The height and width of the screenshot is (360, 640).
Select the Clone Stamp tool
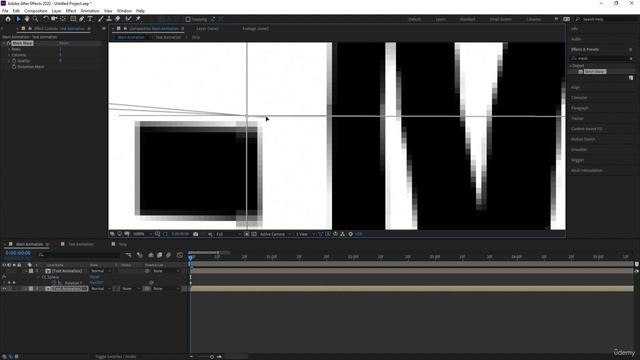coord(109,19)
